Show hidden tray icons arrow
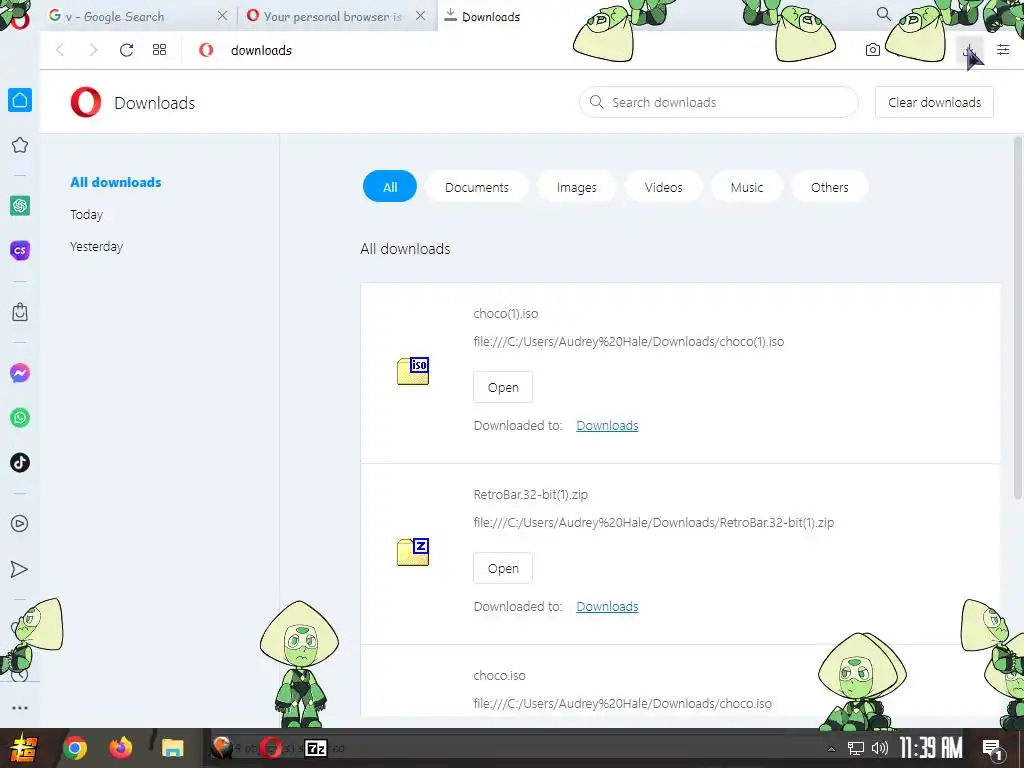The height and width of the screenshot is (768, 1024). click(x=831, y=749)
